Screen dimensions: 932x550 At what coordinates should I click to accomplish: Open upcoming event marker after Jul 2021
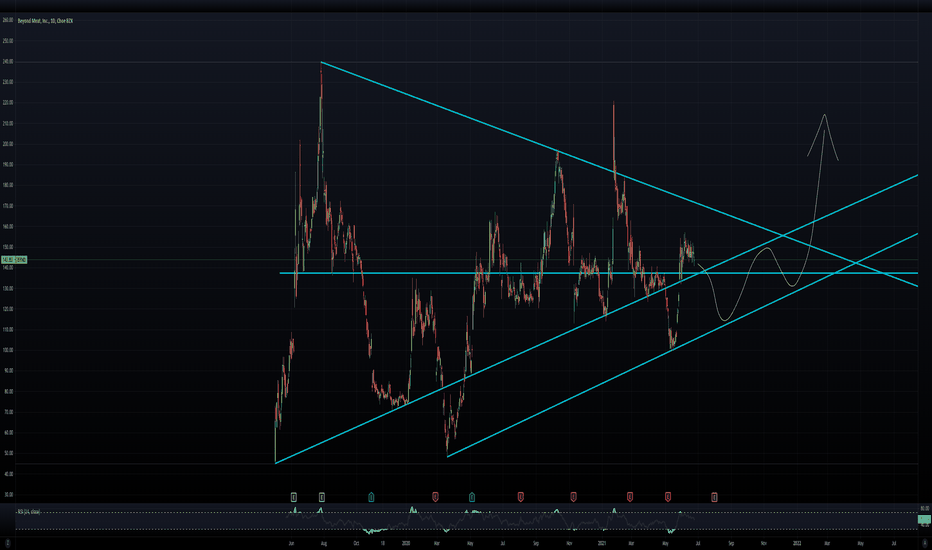714,497
